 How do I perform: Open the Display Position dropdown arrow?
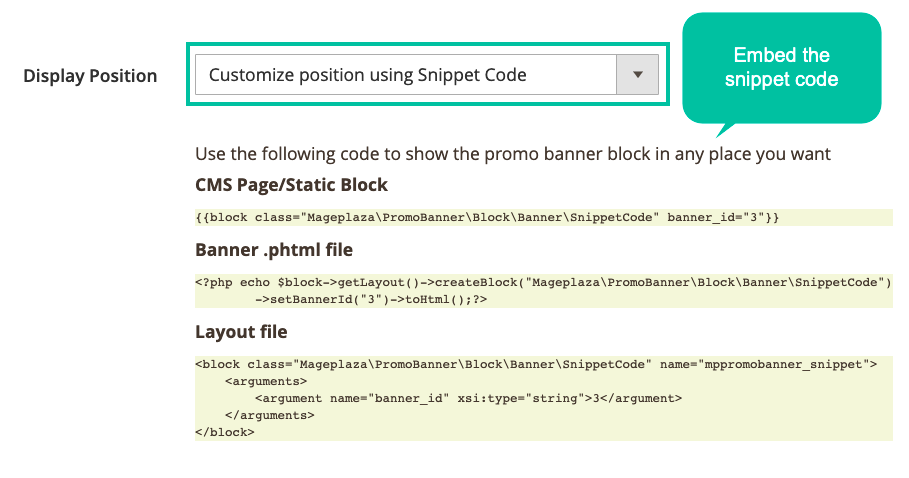pyautogui.click(x=637, y=75)
